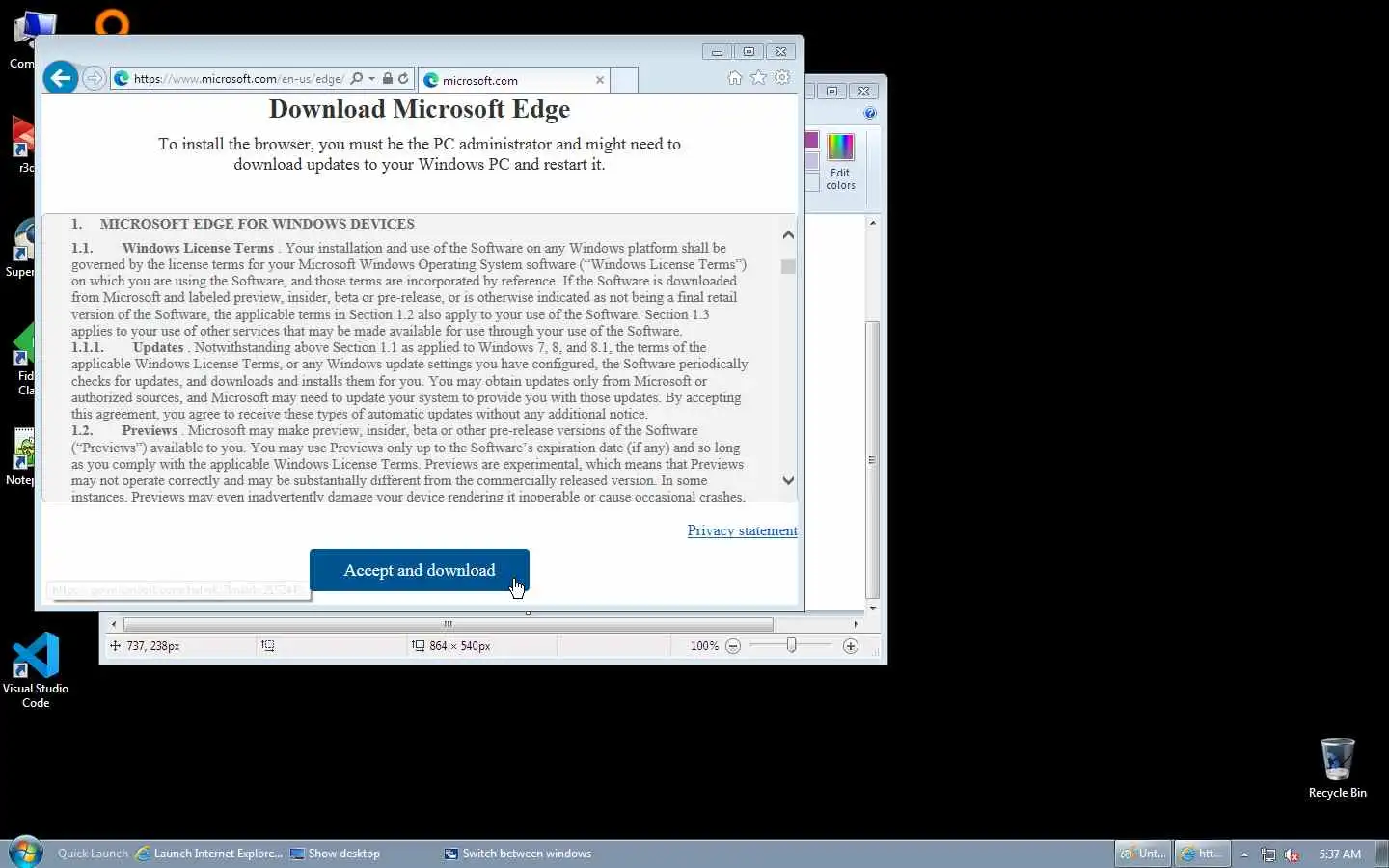Maximize the Internet Explorer window
This screenshot has width=1389, height=868.
click(x=749, y=52)
